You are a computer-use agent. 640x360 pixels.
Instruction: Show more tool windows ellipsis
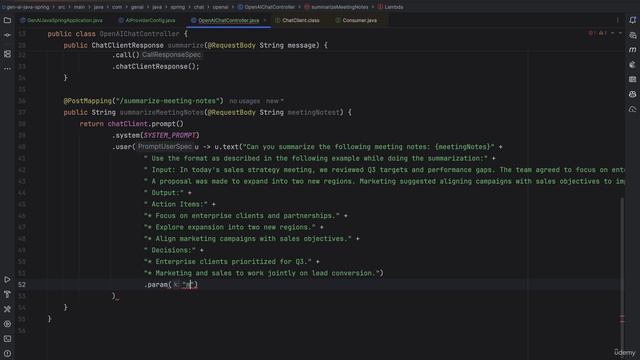[7, 69]
